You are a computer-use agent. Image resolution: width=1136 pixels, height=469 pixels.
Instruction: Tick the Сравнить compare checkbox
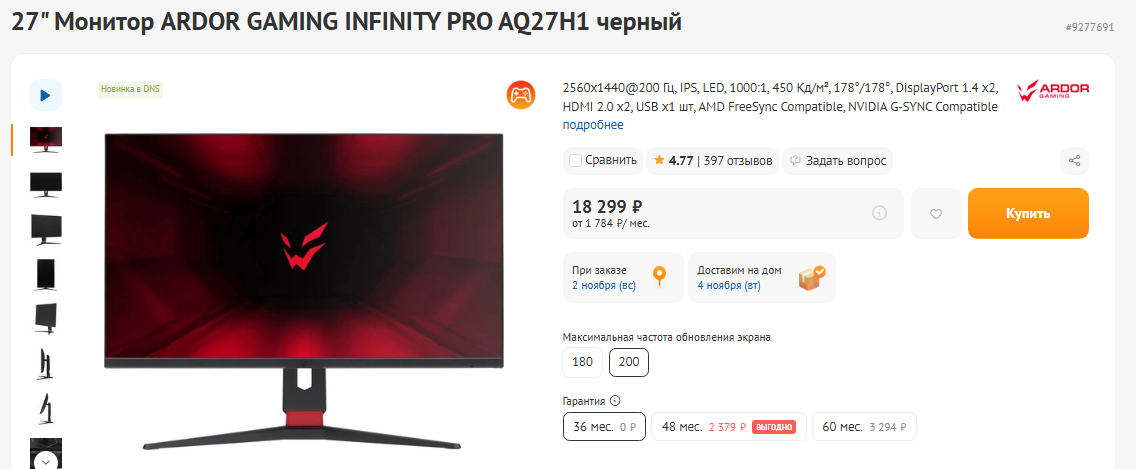575,161
